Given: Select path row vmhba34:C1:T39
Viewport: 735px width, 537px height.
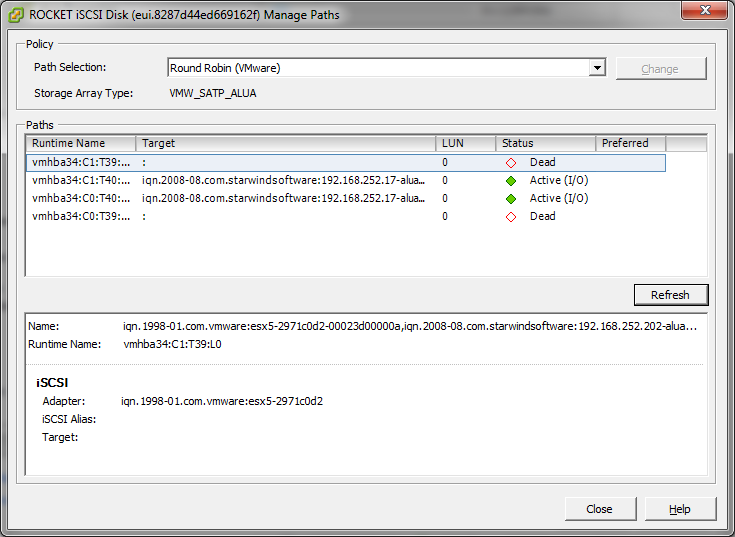Looking at the screenshot, I should point(345,163).
